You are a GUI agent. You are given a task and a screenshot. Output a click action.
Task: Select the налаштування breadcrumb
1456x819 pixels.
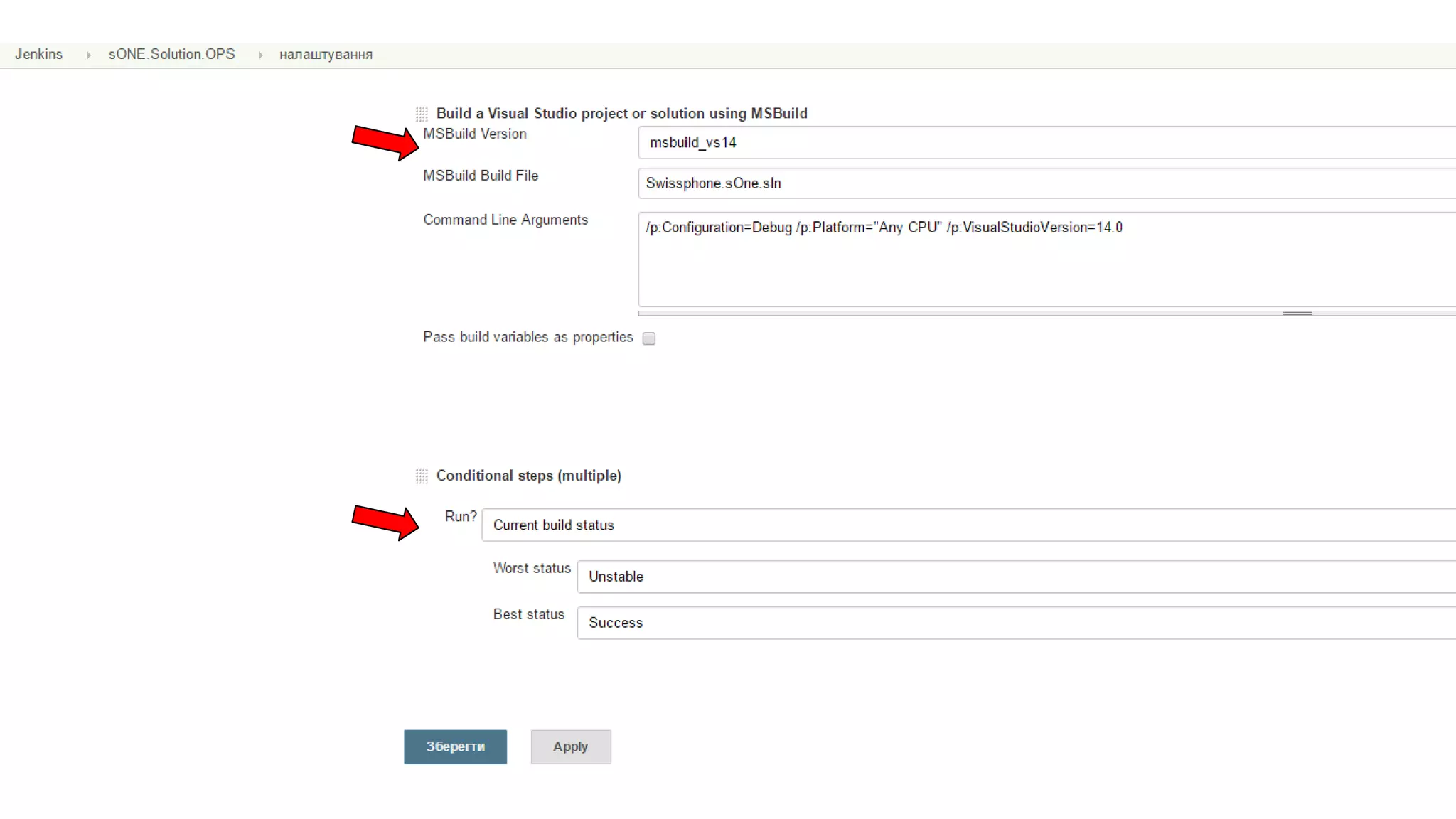tap(326, 55)
